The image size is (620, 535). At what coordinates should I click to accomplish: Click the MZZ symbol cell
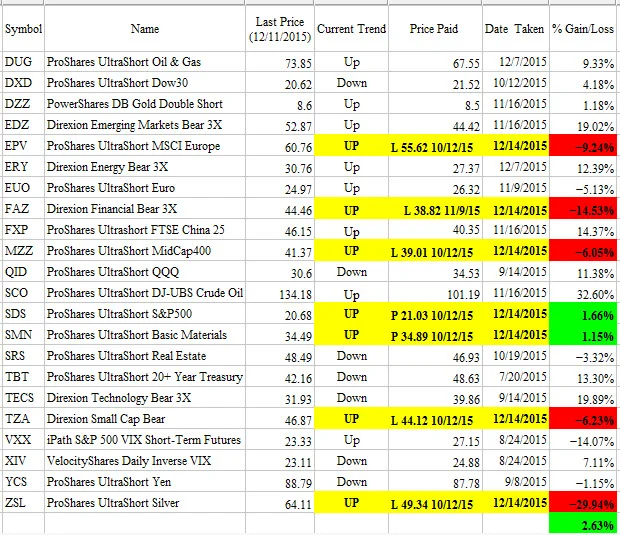[x=23, y=251]
